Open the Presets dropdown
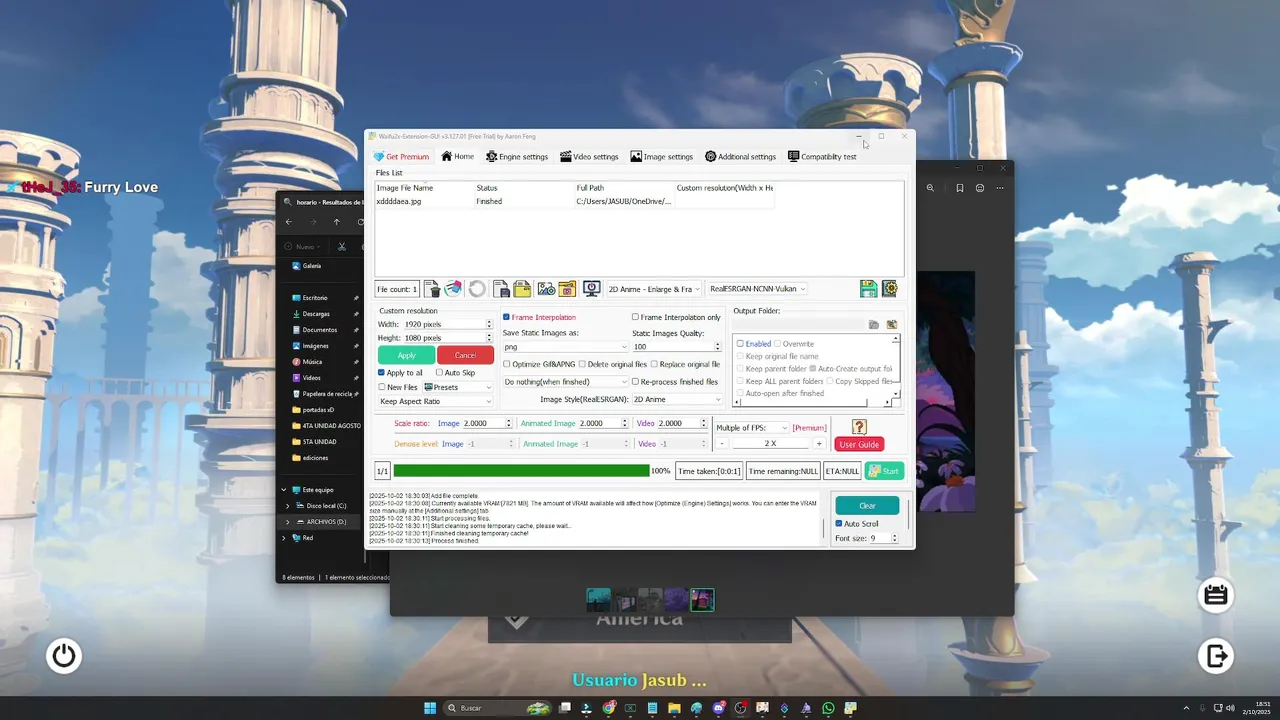The height and width of the screenshot is (720, 1280). coord(458,387)
